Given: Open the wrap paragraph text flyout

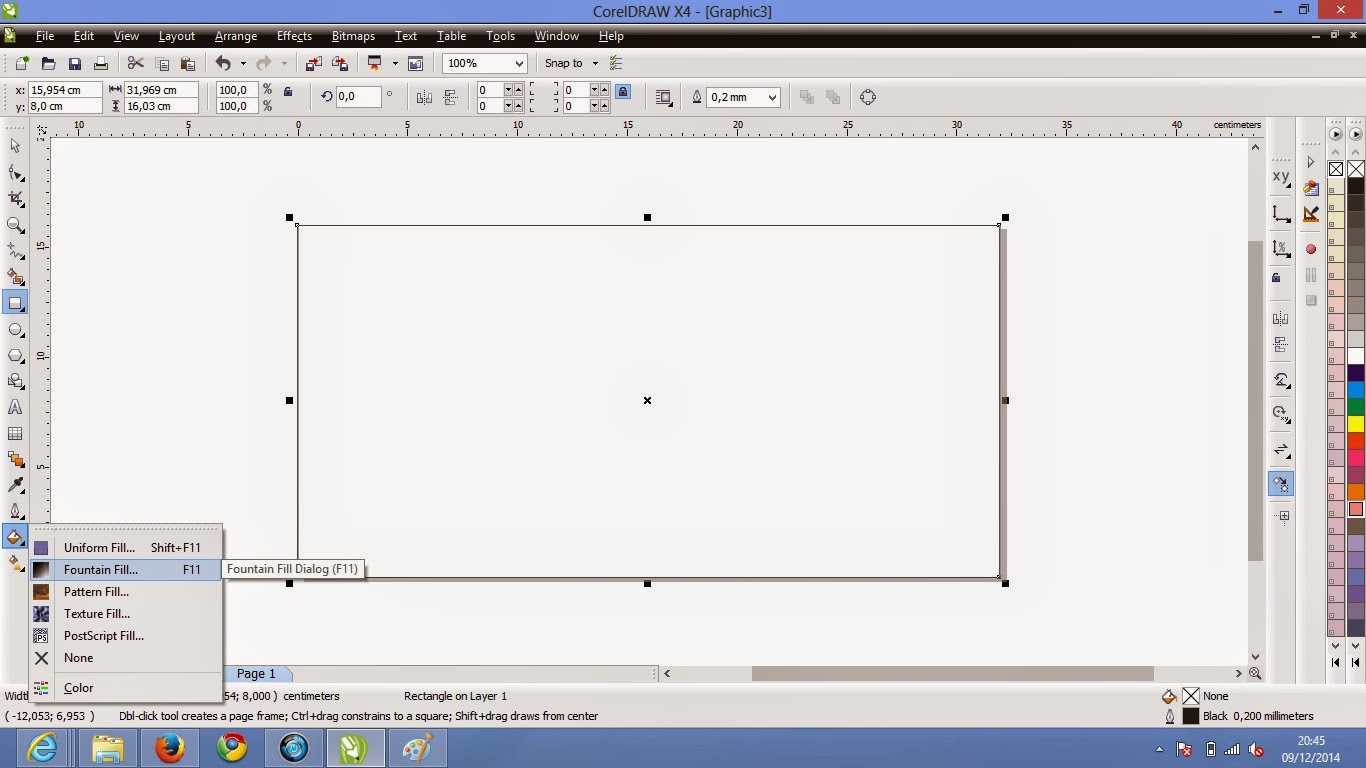Looking at the screenshot, I should coord(664,97).
